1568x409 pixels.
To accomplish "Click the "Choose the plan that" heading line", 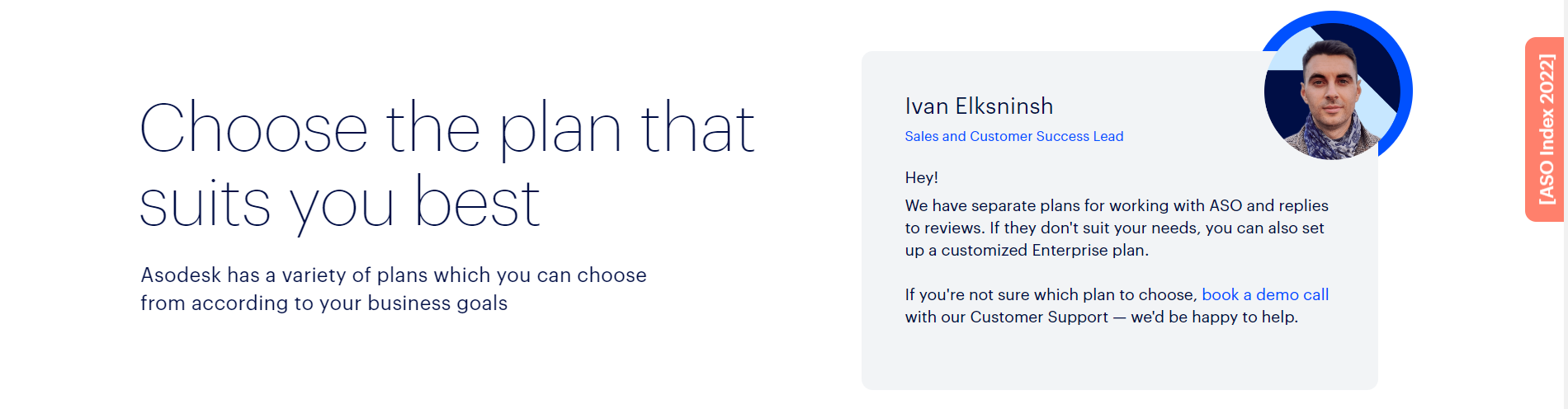I will coord(446,128).
